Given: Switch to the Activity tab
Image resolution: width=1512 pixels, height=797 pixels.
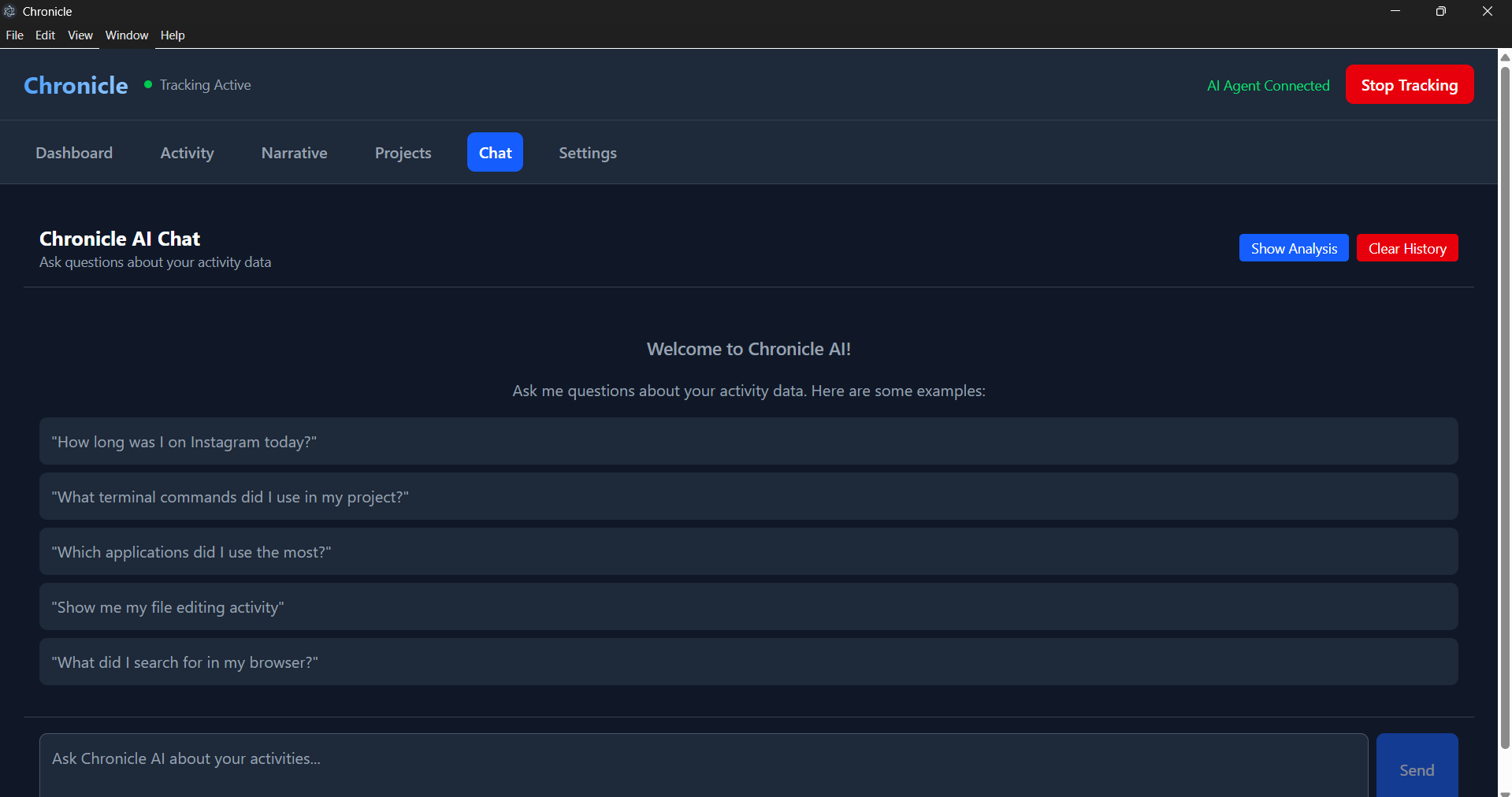Looking at the screenshot, I should pos(188,153).
